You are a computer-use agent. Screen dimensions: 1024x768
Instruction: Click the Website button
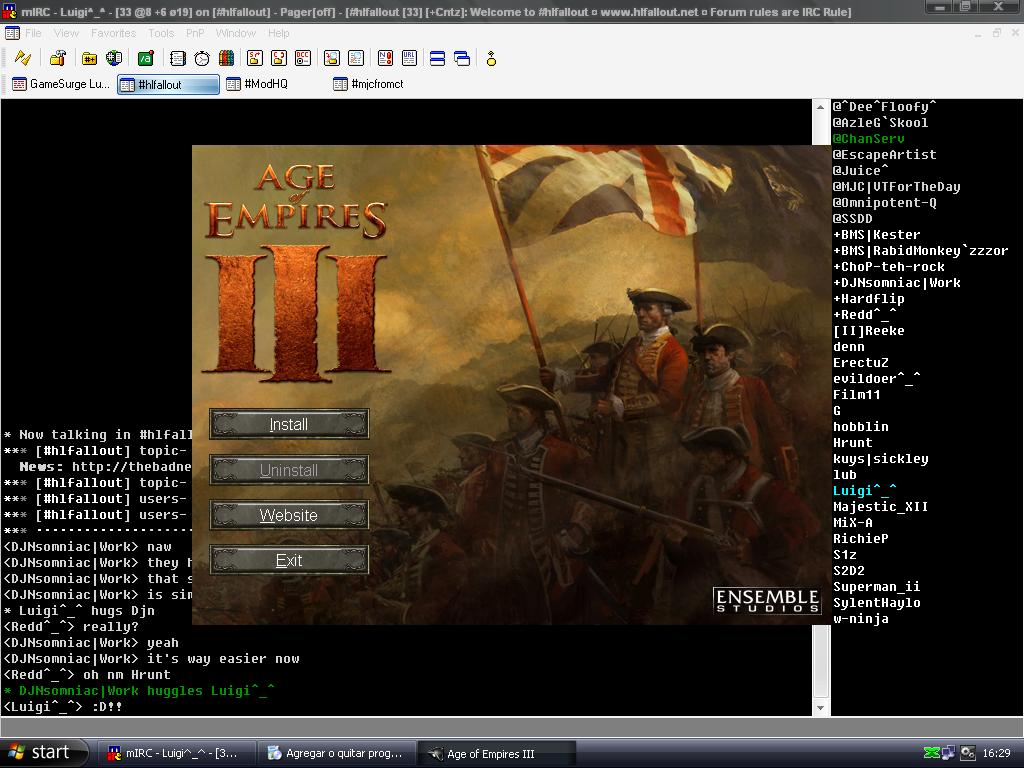(289, 515)
